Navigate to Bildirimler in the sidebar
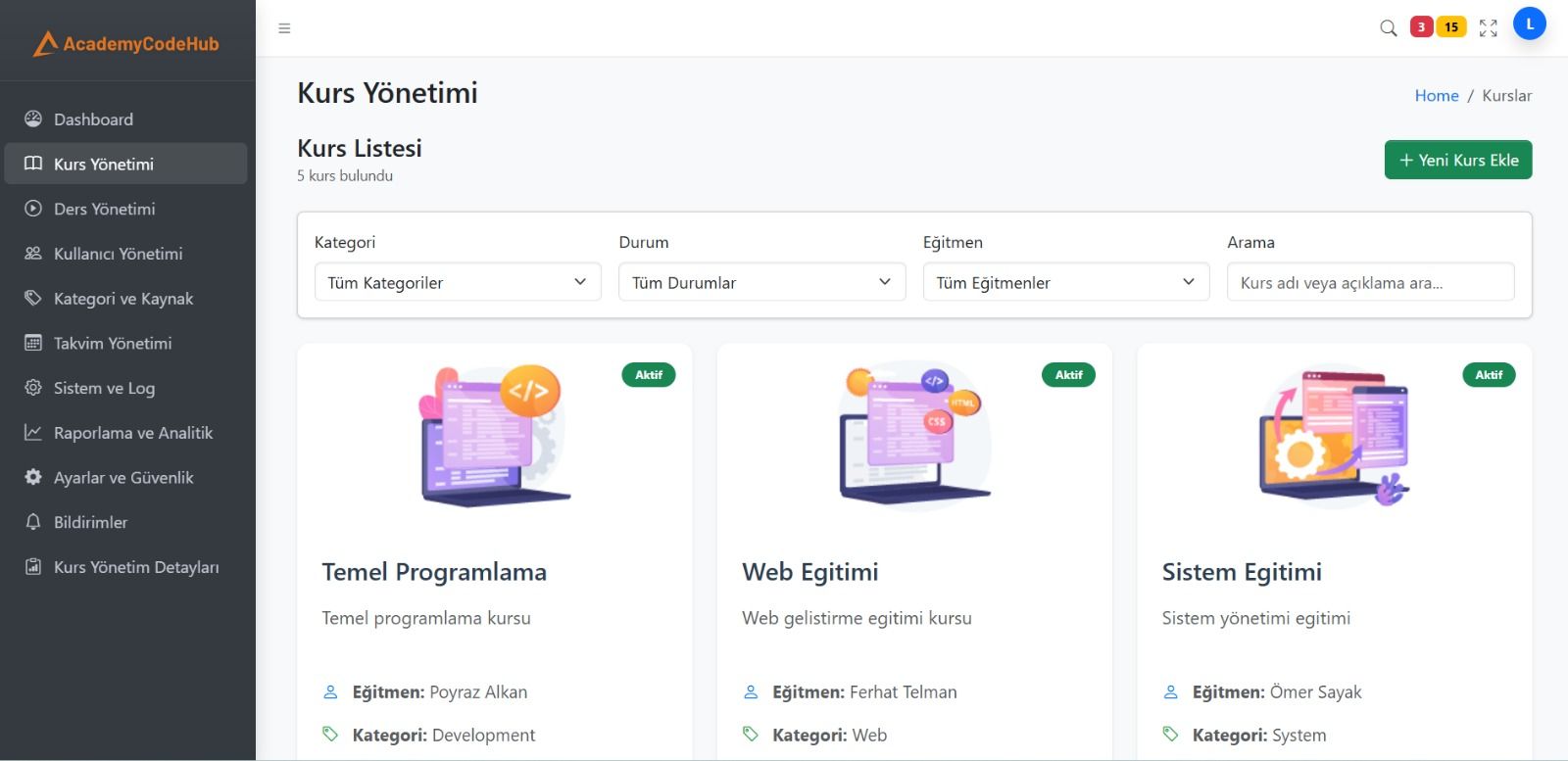The image size is (1568, 761). point(90,522)
